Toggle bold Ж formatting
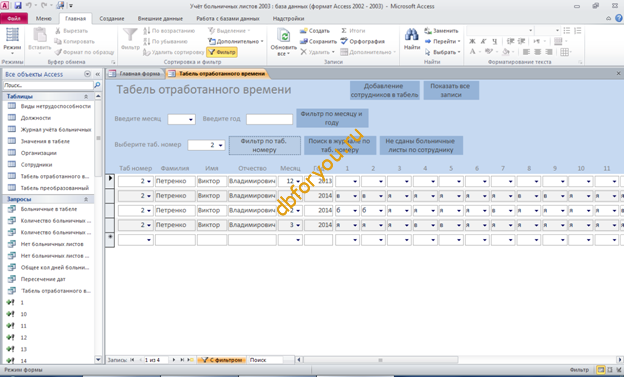 coord(472,41)
